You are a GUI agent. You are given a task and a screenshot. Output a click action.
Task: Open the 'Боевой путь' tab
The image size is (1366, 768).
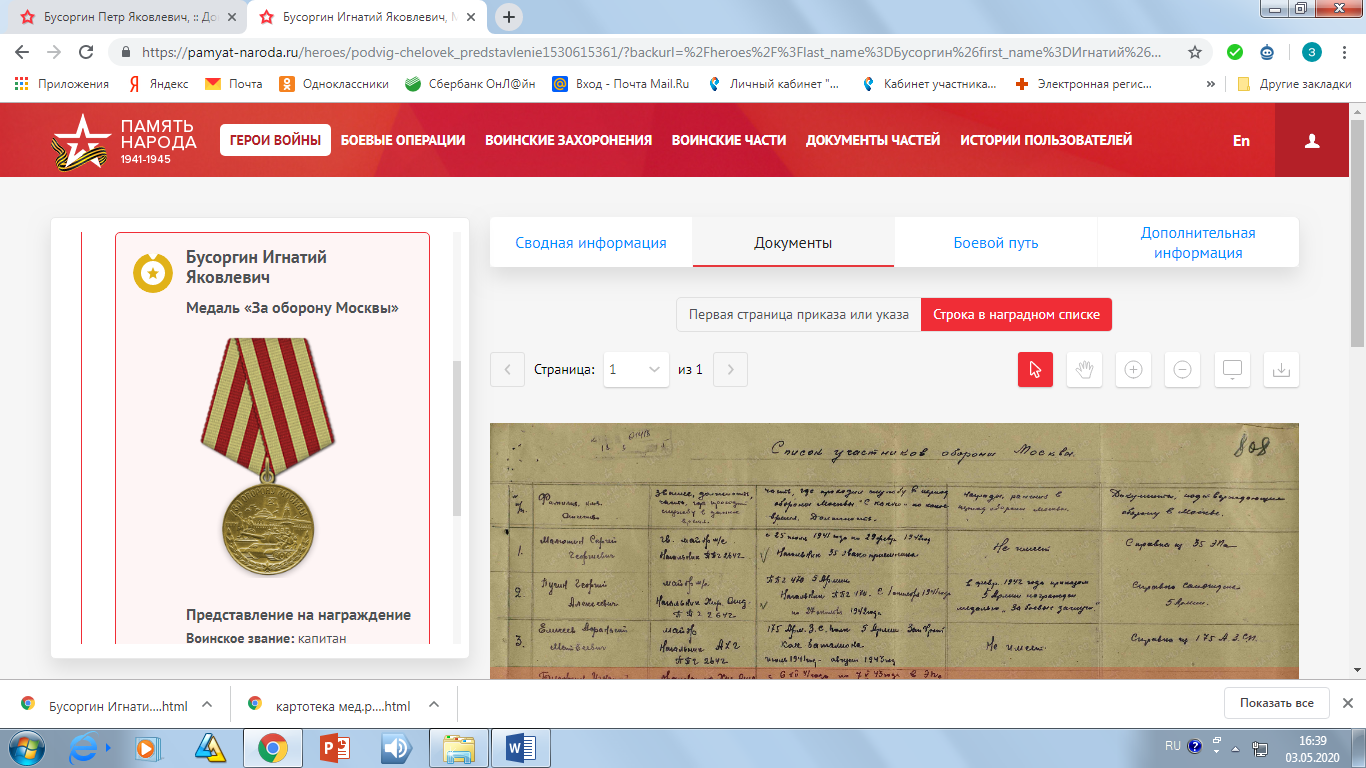tap(995, 243)
